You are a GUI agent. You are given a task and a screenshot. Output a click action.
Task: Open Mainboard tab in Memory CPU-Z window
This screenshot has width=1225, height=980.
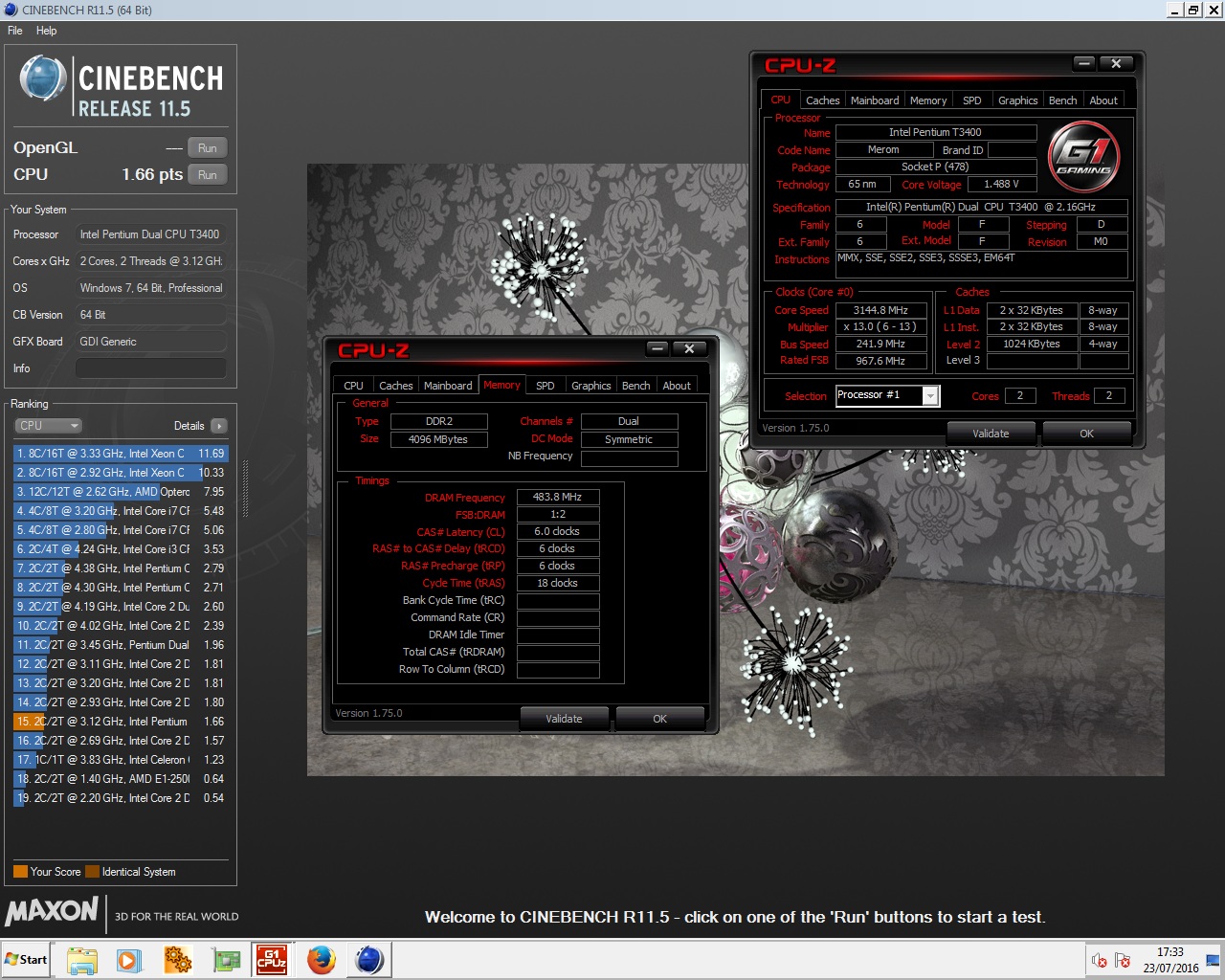(x=448, y=386)
